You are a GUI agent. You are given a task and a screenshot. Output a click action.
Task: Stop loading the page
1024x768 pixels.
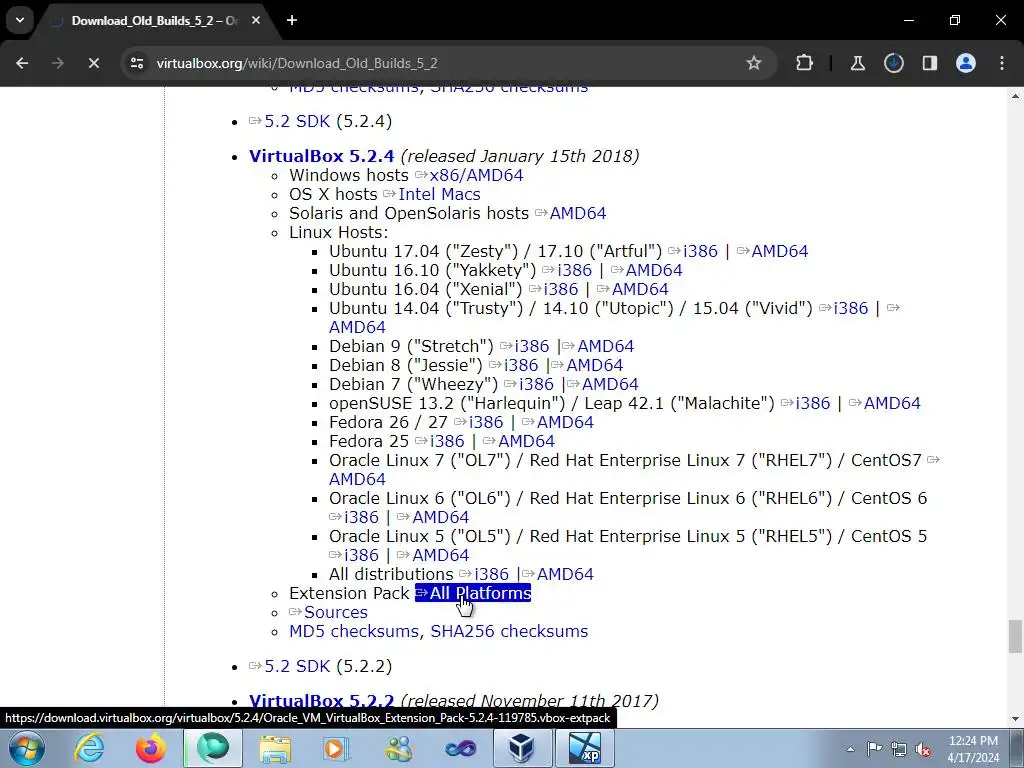pyautogui.click(x=93, y=63)
